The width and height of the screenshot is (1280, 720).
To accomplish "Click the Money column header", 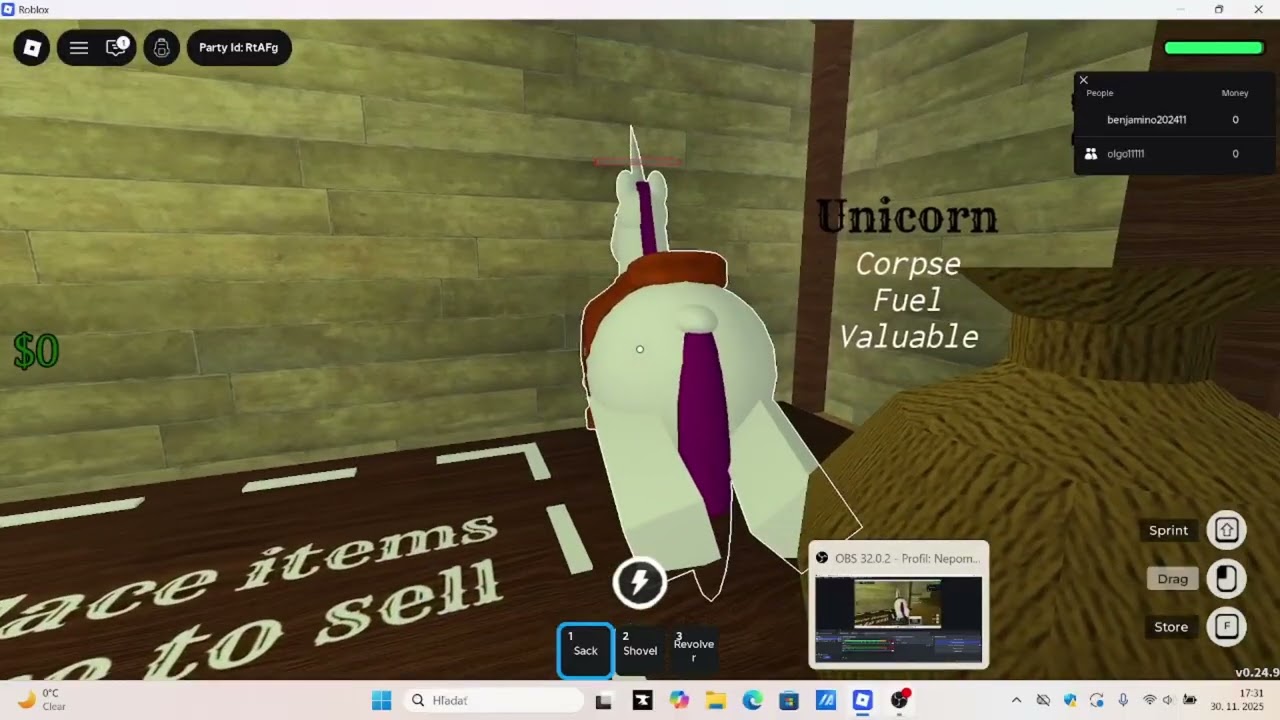I will coord(1235,93).
